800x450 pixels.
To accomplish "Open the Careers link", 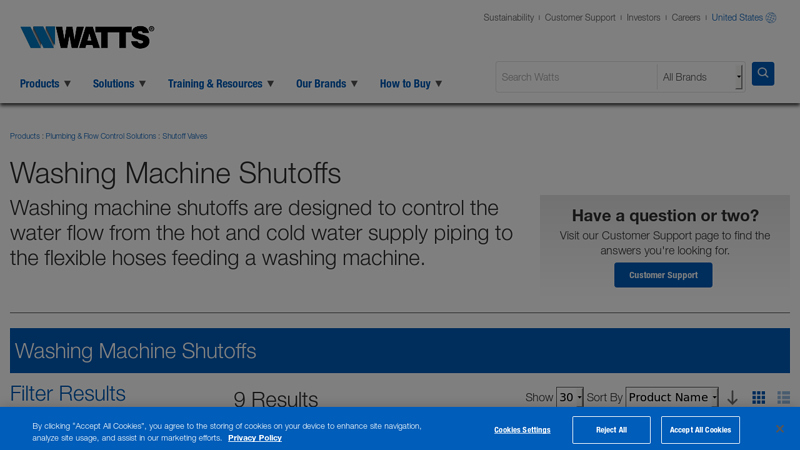I will 685,17.
